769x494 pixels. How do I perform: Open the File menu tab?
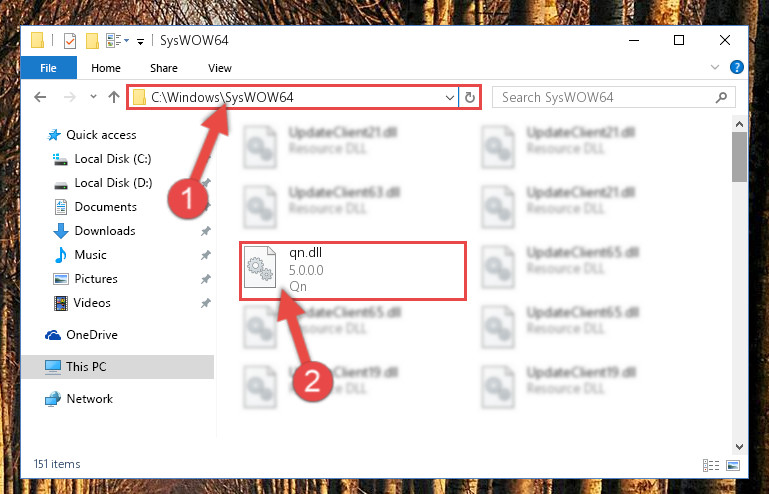49,68
